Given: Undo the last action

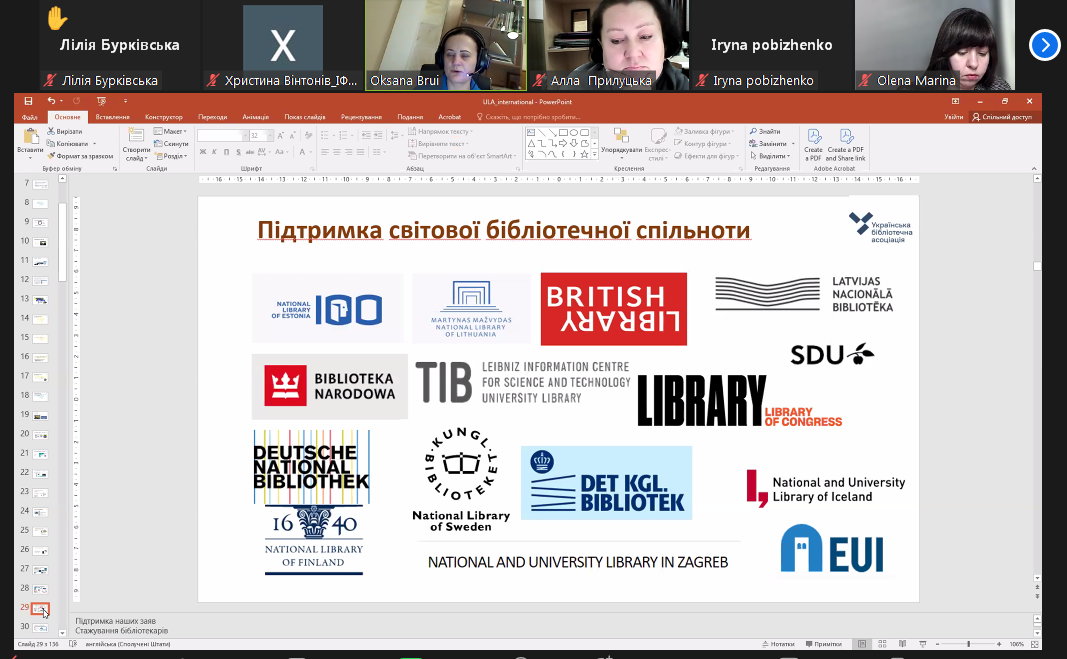Looking at the screenshot, I should (x=51, y=101).
